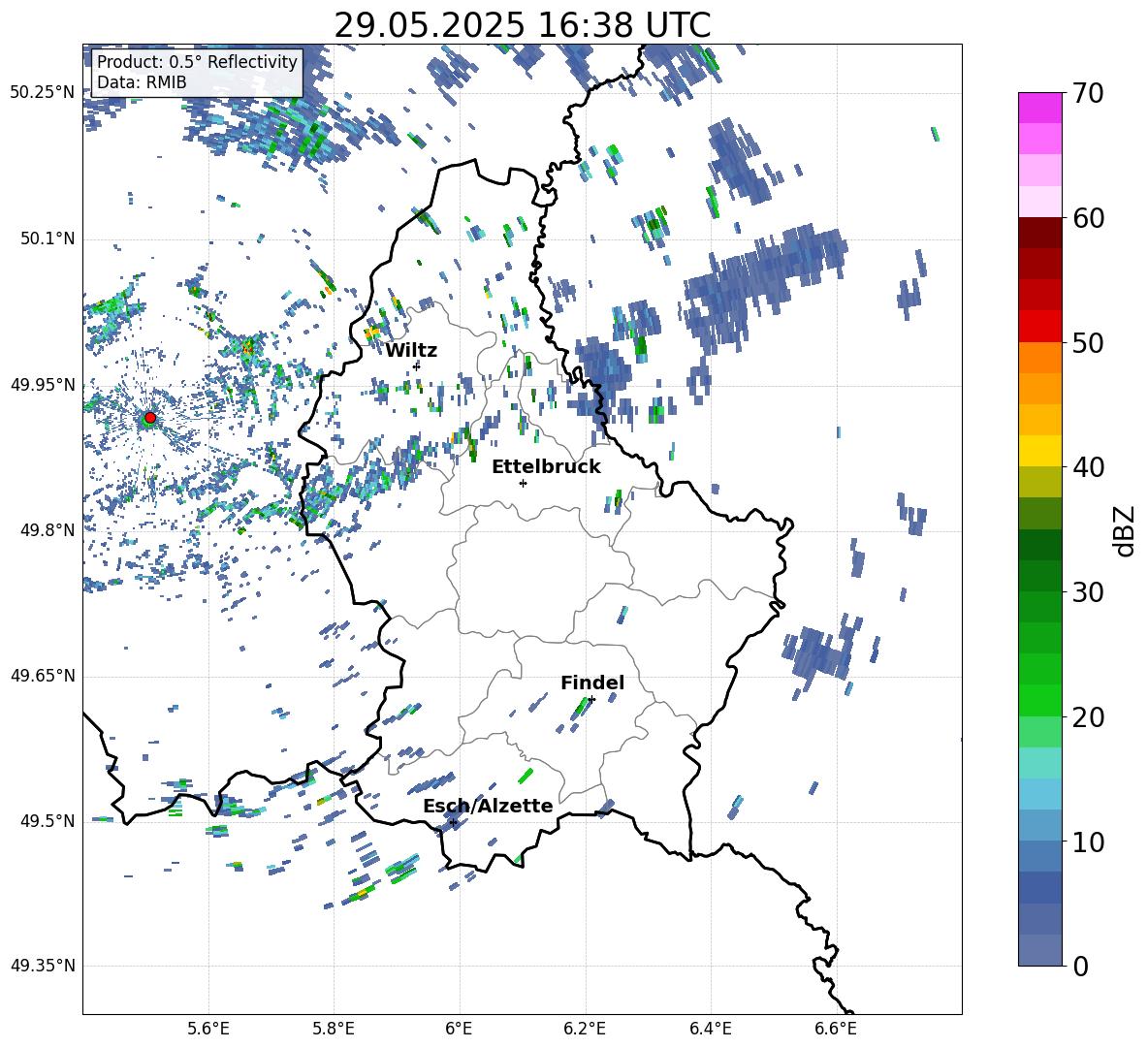Image resolution: width=1148 pixels, height=1048 pixels.
Task: Click the 49.65°N latitude label
Action: pos(43,676)
